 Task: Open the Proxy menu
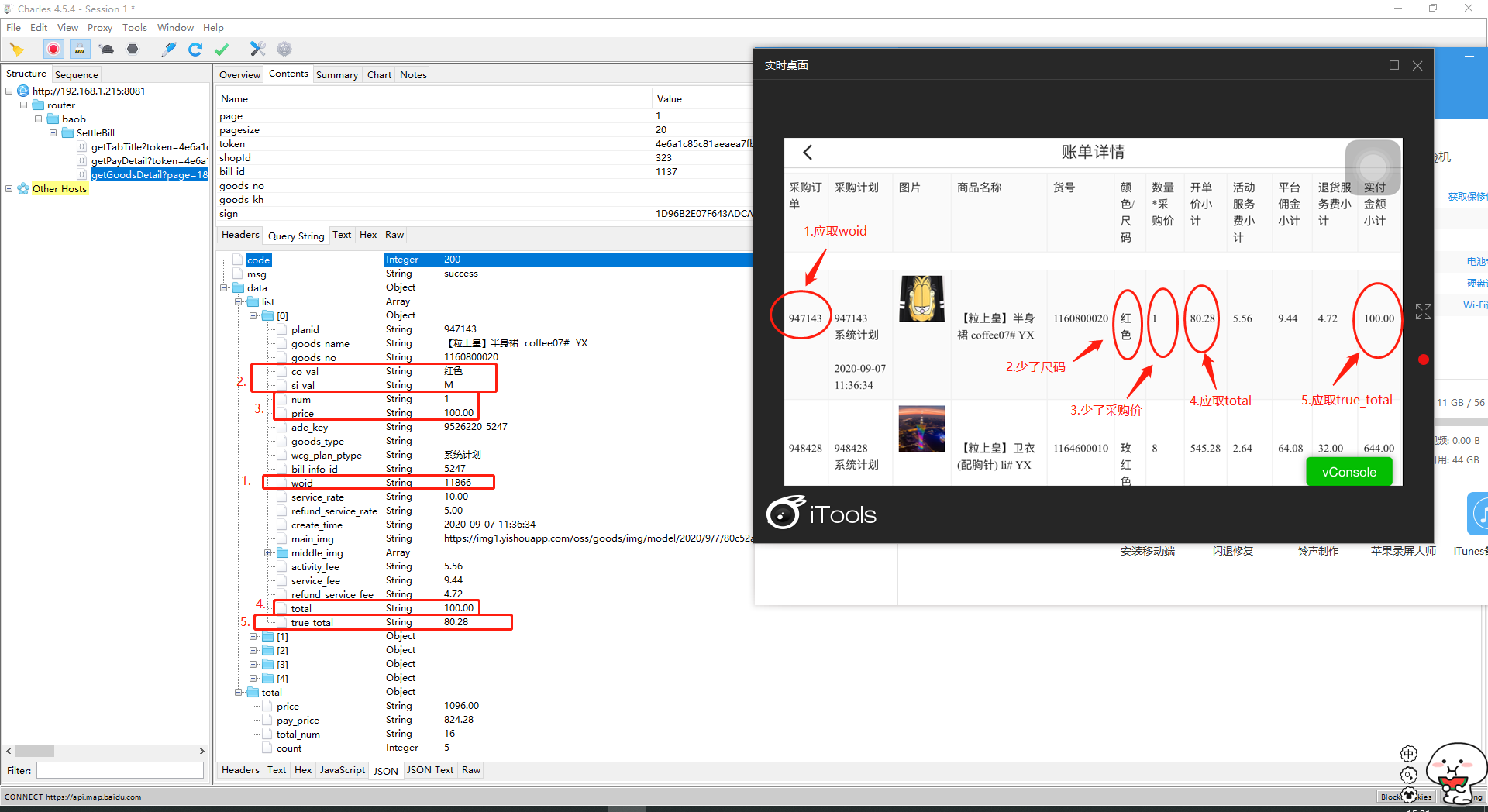99,27
